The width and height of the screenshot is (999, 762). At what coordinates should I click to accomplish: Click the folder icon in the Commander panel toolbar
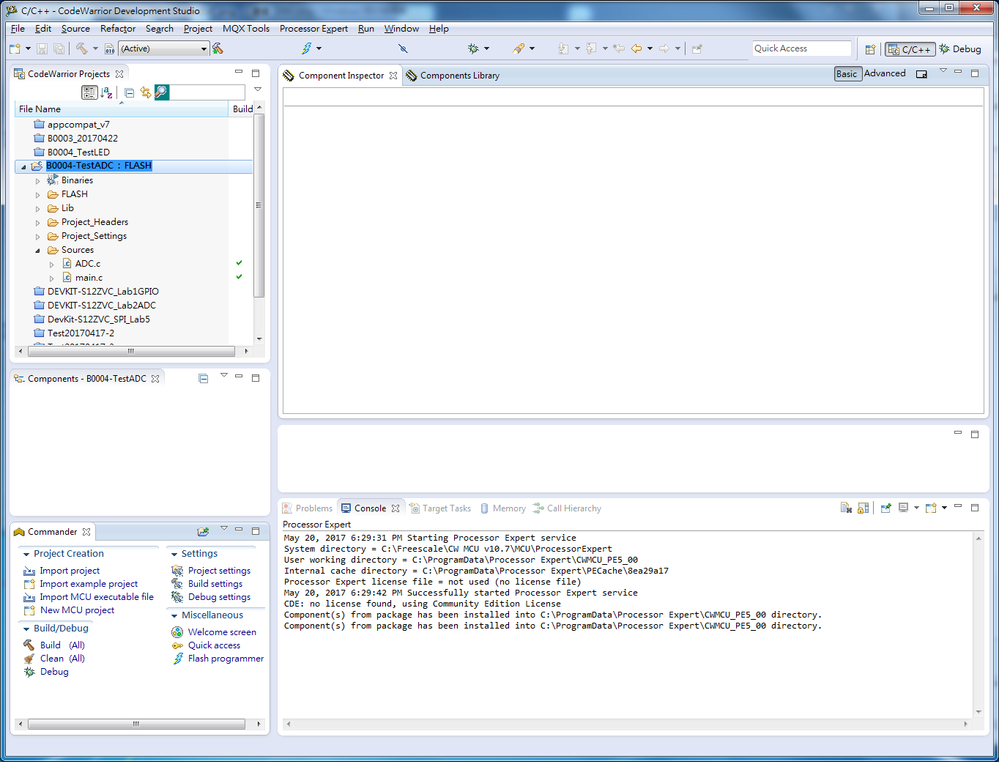[x=203, y=531]
